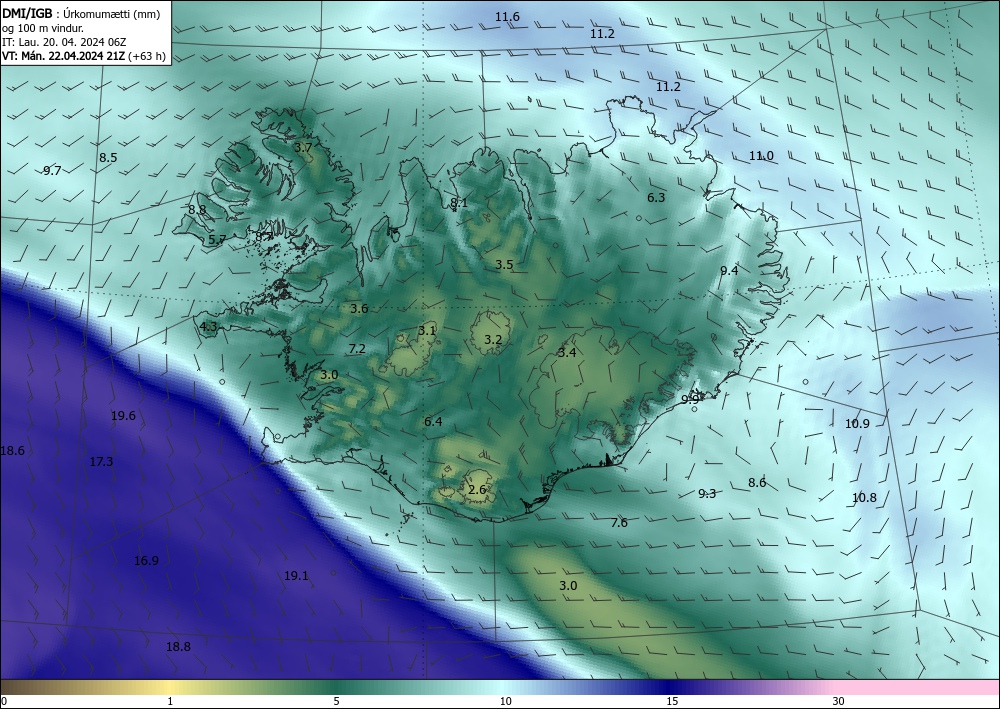Click the 10.9 value label
Image resolution: width=1000 pixels, height=709 pixels.
(x=857, y=423)
